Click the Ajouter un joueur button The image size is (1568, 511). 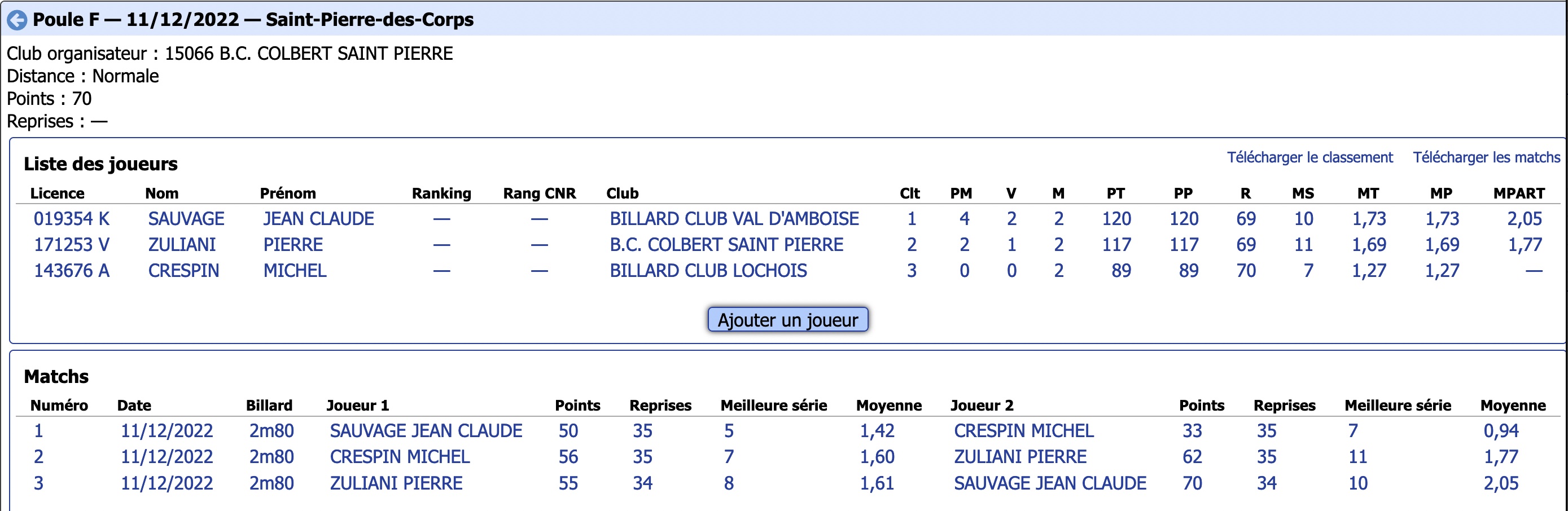tap(787, 319)
